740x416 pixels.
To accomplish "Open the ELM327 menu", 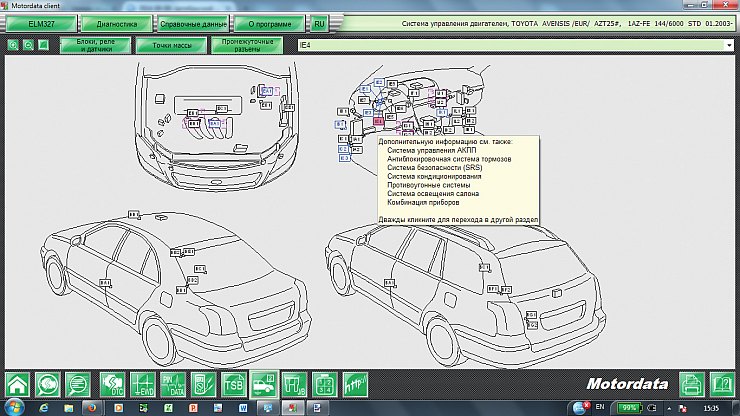I will pyautogui.click(x=41, y=24).
